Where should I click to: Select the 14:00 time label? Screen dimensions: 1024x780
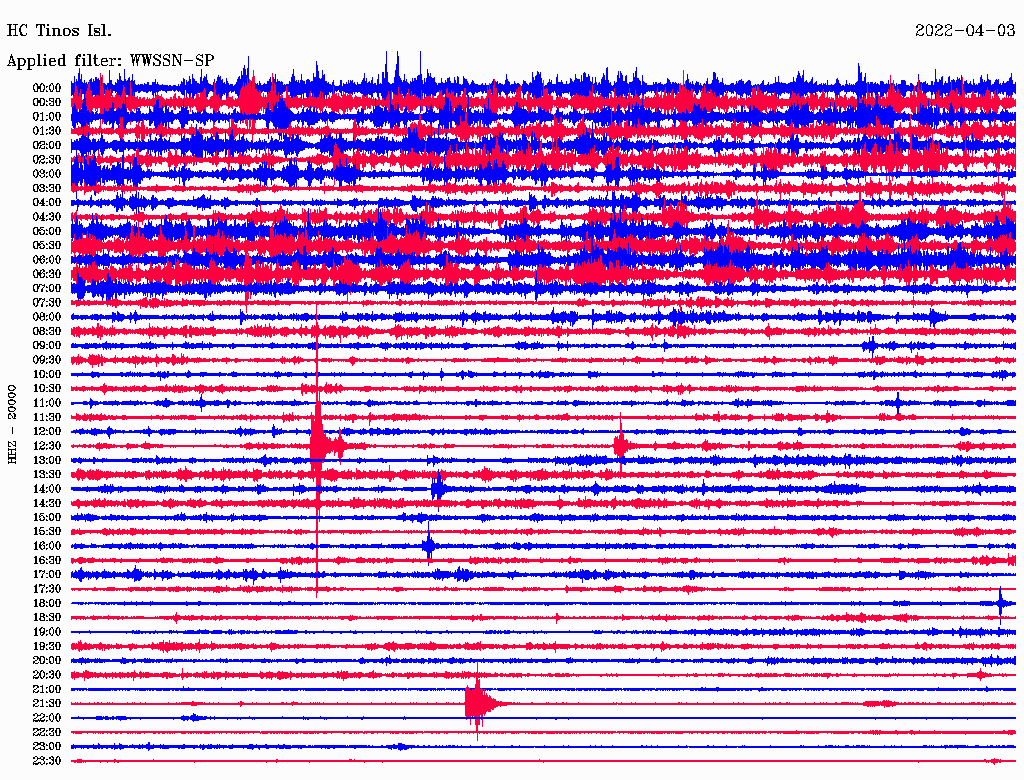click(47, 489)
